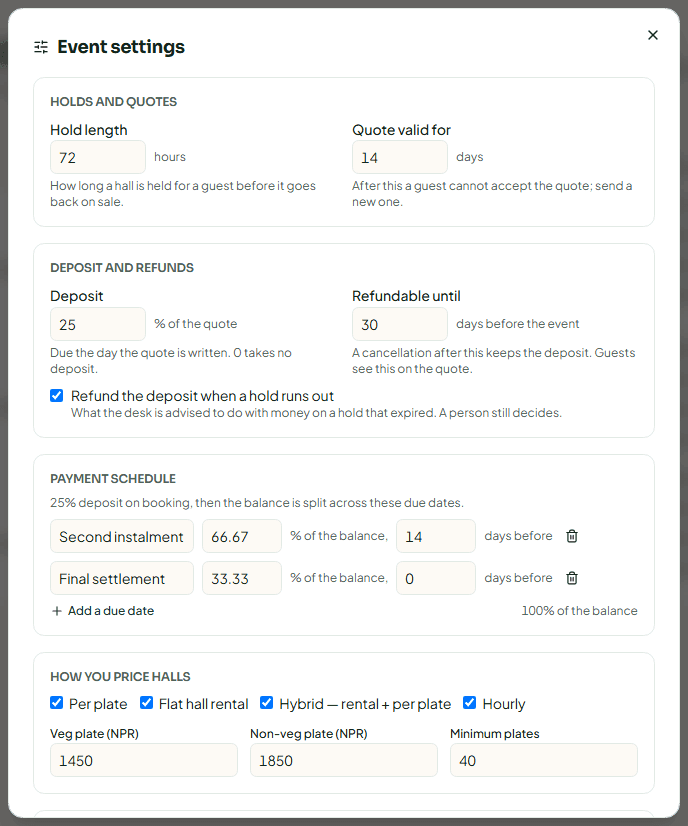
Task: Edit the Final settlement name field
Action: [122, 578]
